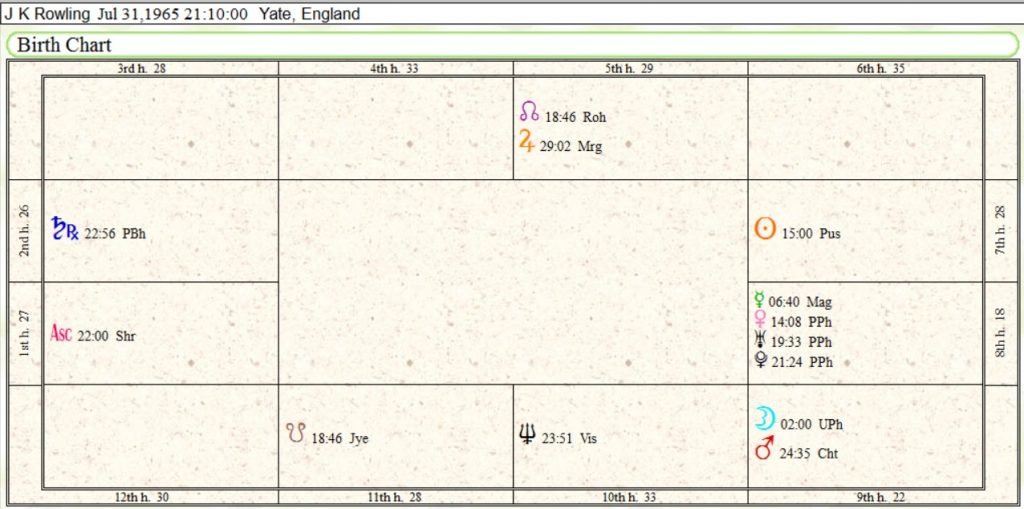1024x509 pixels.
Task: Click the Birth Chart title bar
Action: pyautogui.click(x=512, y=45)
